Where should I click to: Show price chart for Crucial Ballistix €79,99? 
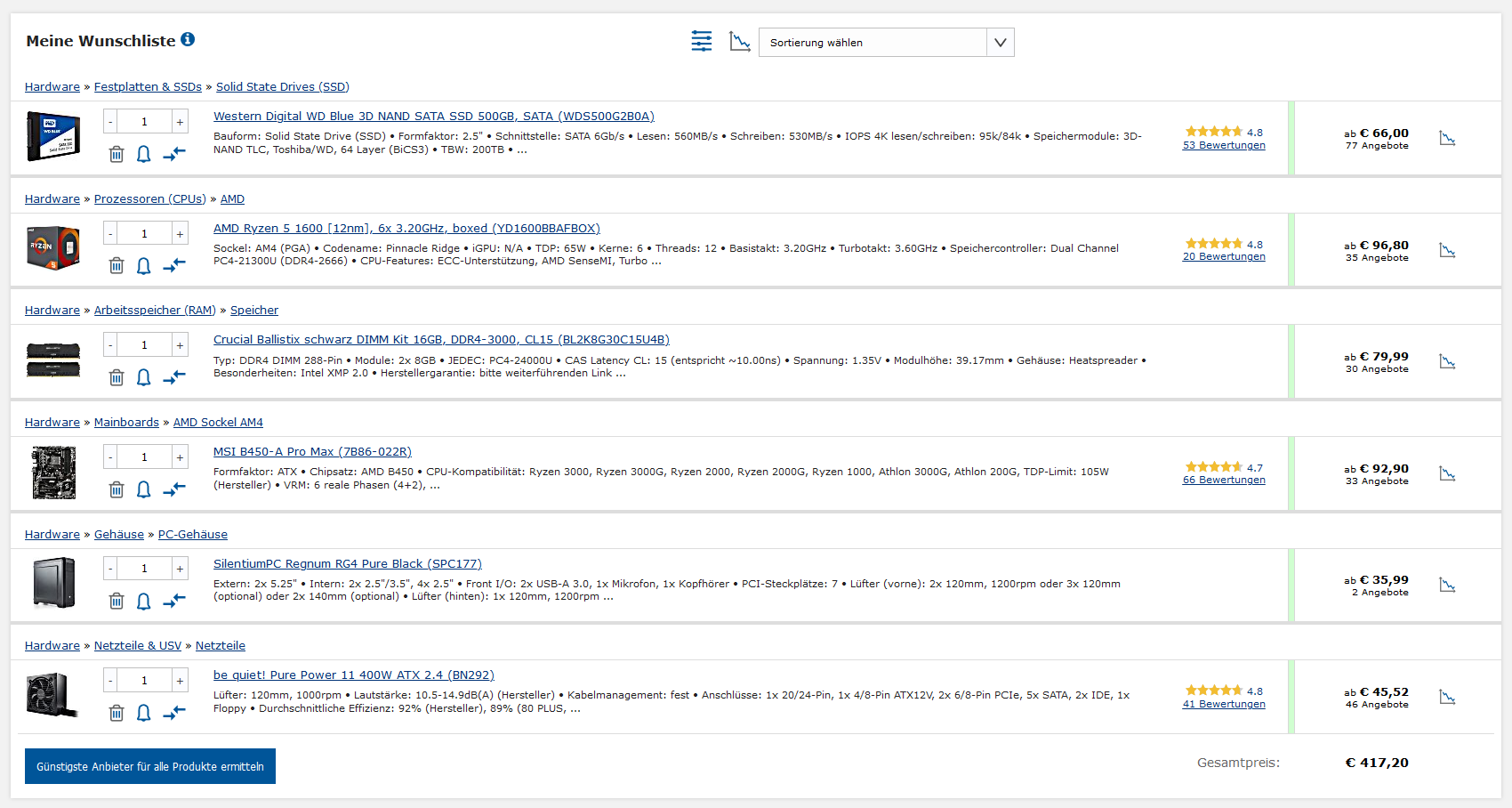coord(1448,361)
